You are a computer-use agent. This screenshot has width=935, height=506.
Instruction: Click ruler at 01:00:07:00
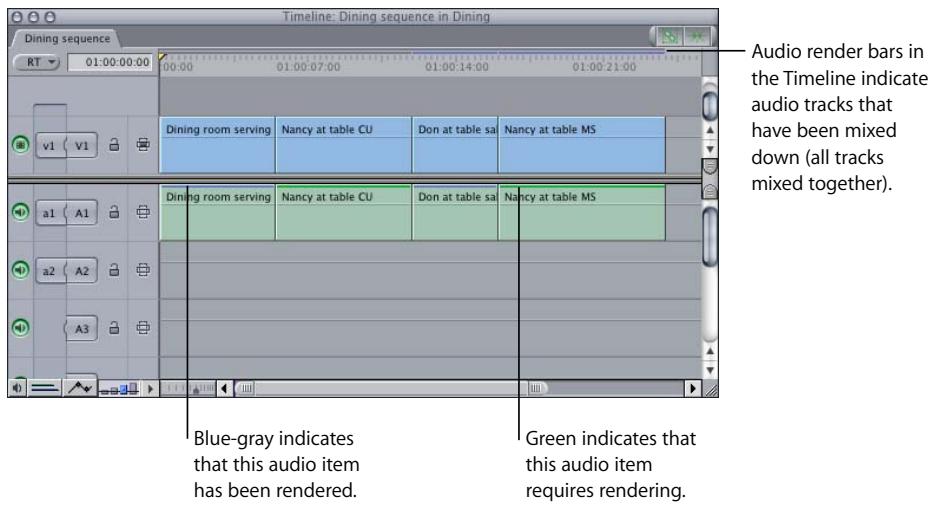pos(308,67)
